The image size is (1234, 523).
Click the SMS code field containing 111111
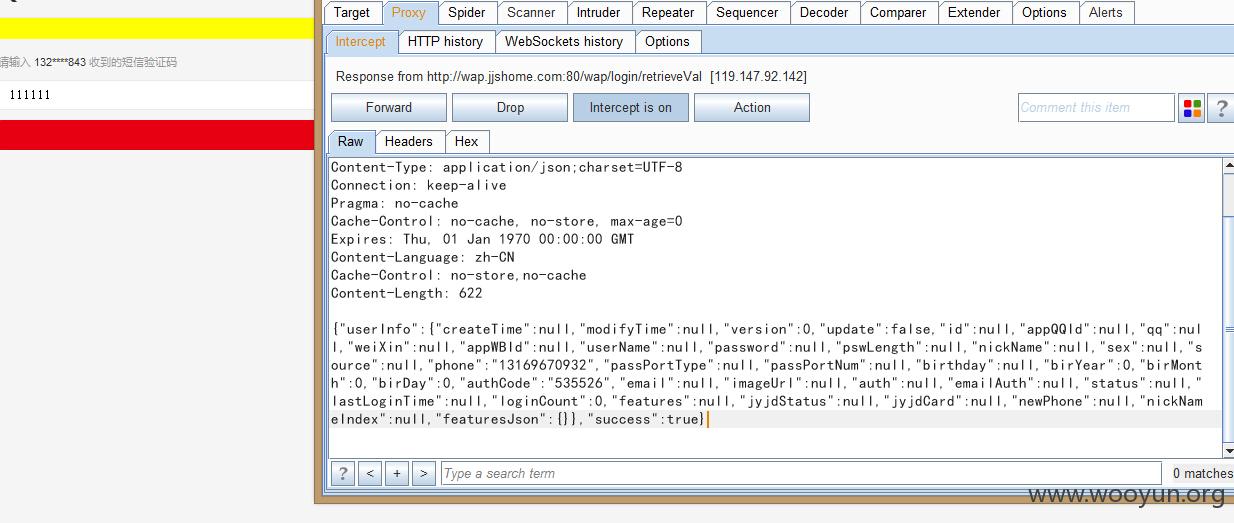157,95
